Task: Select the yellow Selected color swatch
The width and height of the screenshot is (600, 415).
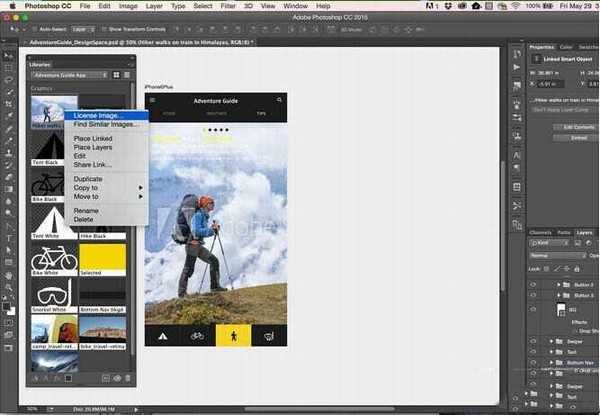Action: click(103, 257)
